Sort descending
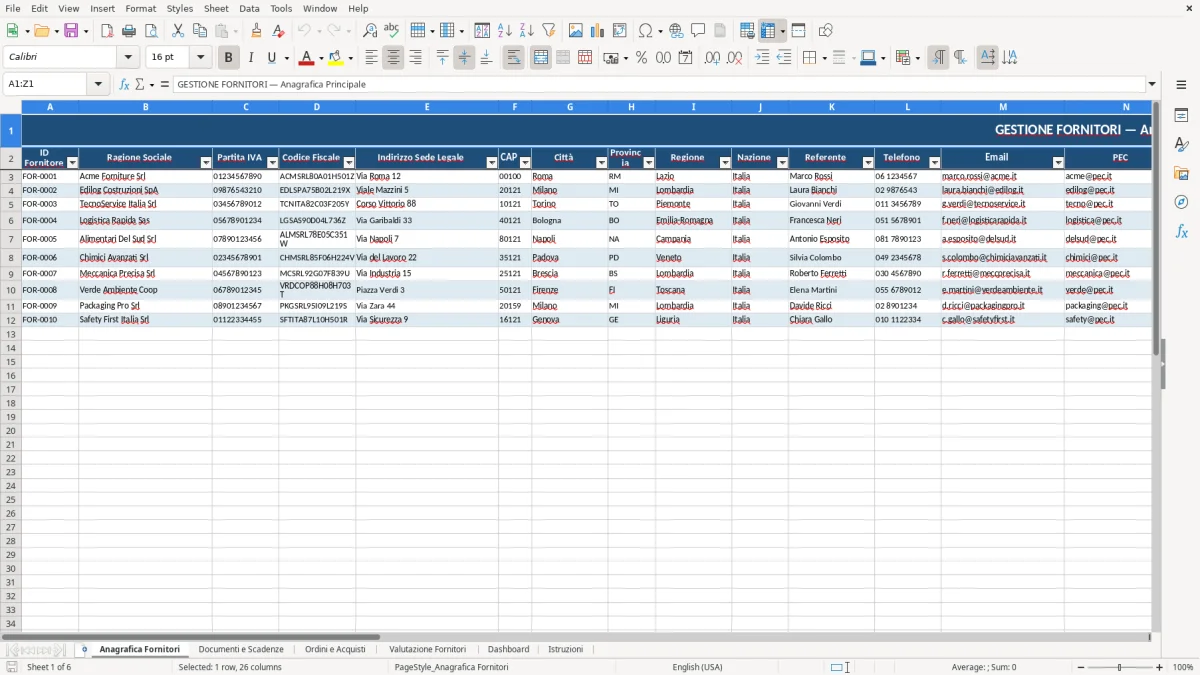 (527, 31)
